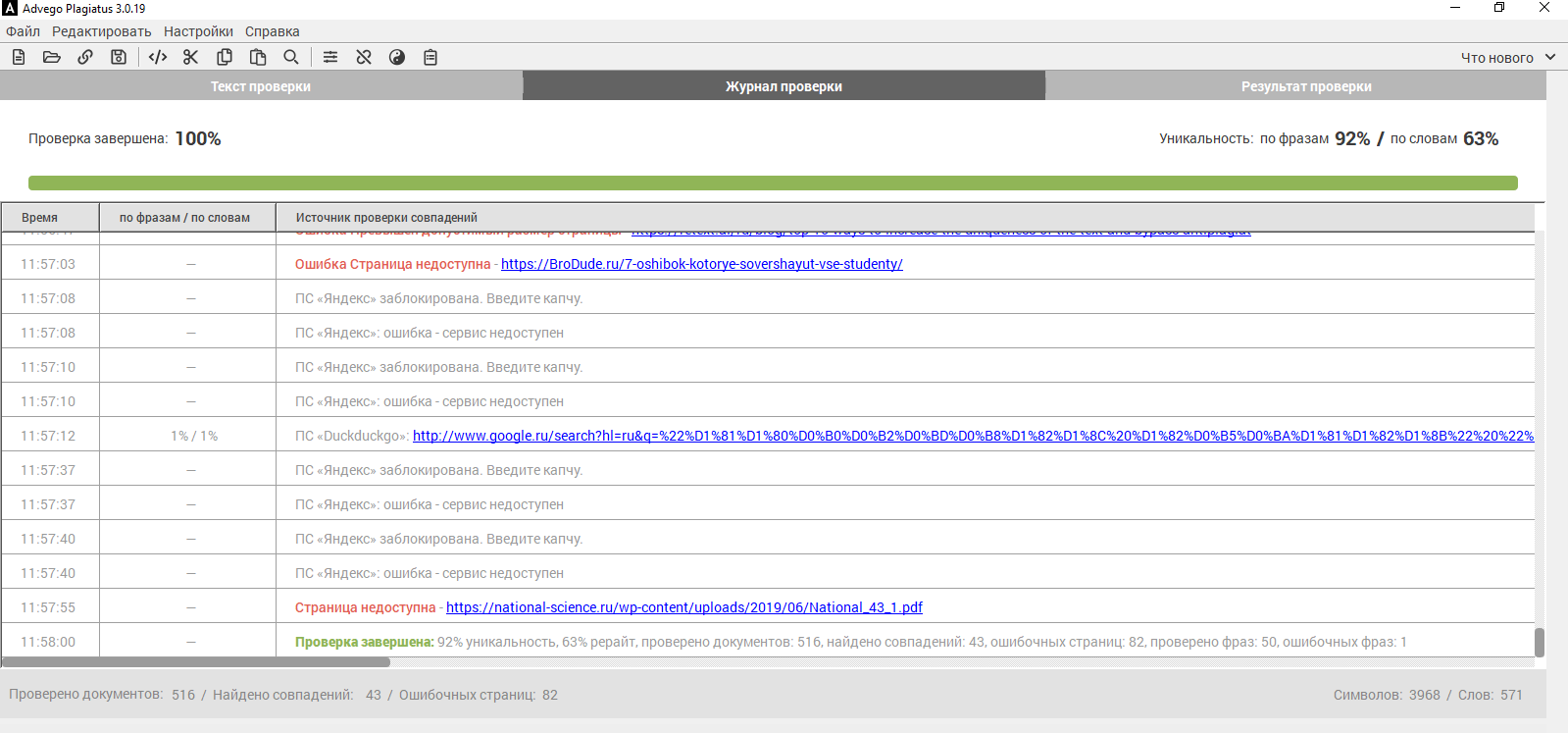Click the Что нового label
1568x733 pixels.
(x=1496, y=58)
